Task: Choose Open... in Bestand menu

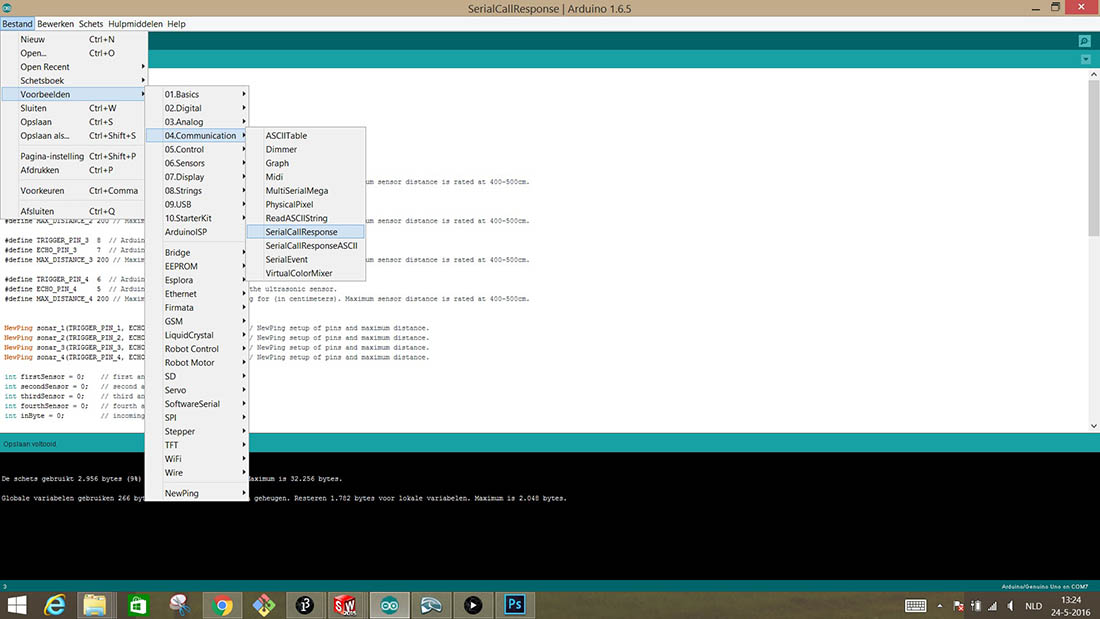Action: click(x=74, y=53)
